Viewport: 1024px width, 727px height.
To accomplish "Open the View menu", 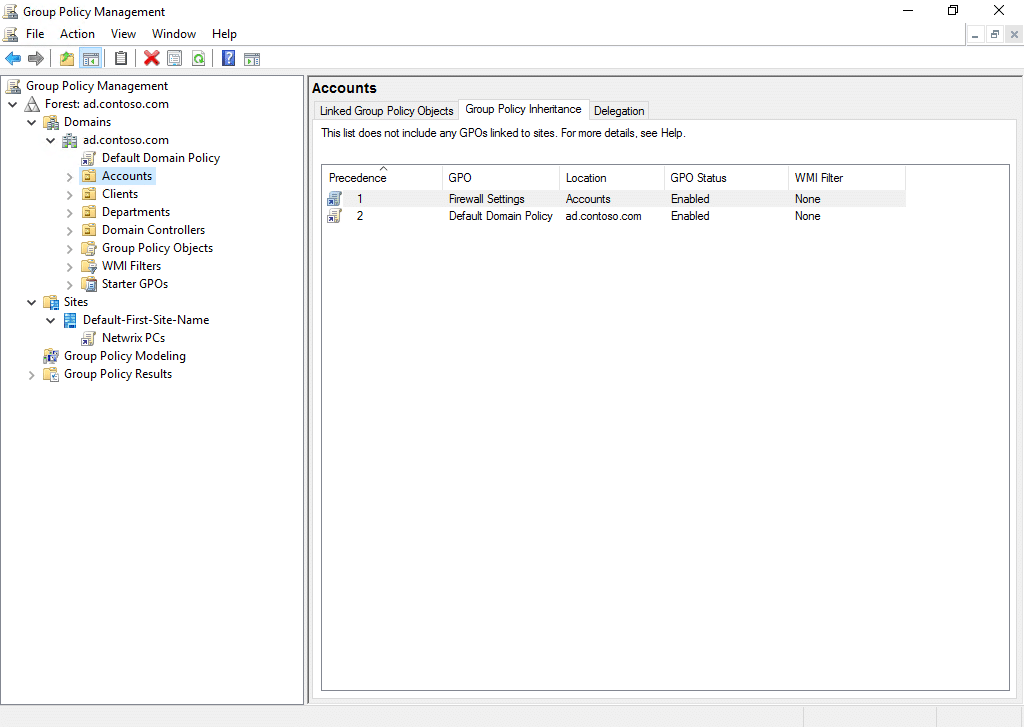I will pyautogui.click(x=123, y=34).
